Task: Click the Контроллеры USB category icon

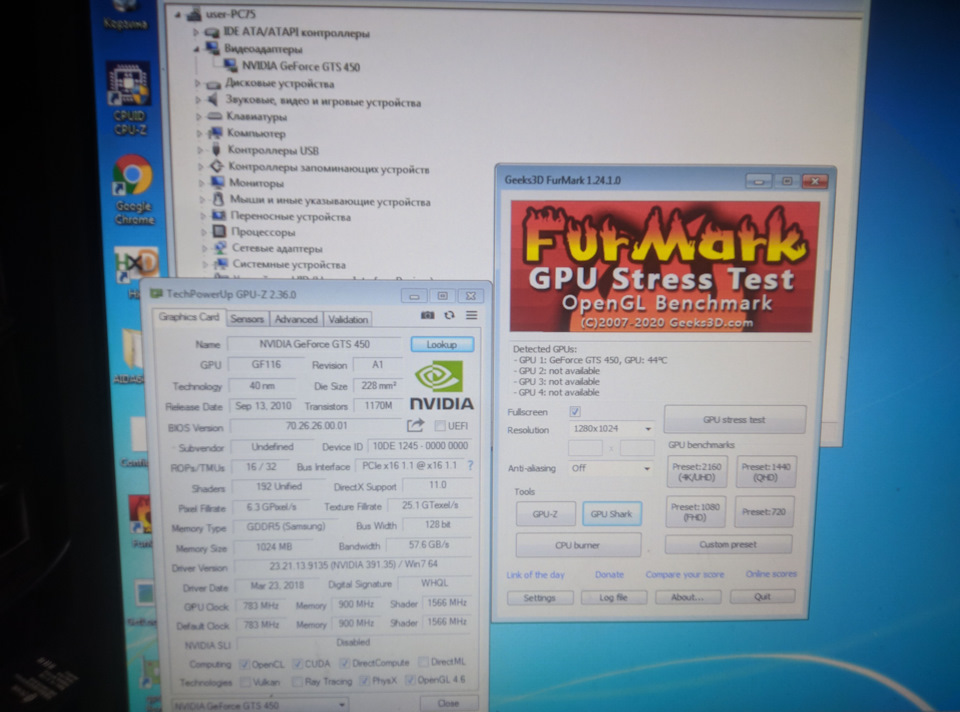Action: 216,149
